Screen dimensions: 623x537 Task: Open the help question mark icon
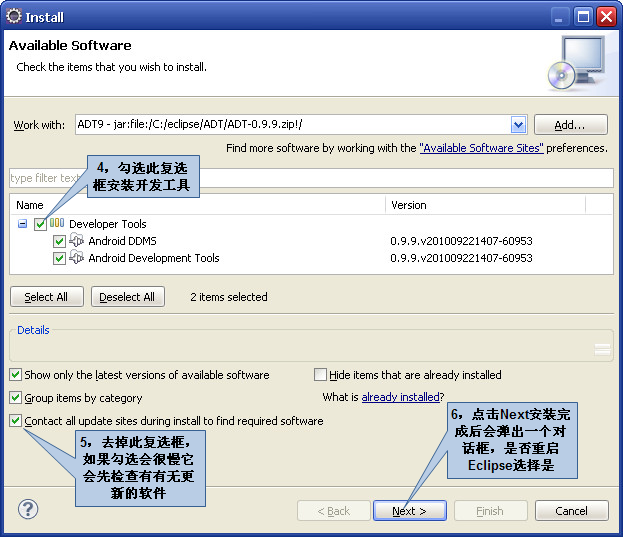click(28, 509)
